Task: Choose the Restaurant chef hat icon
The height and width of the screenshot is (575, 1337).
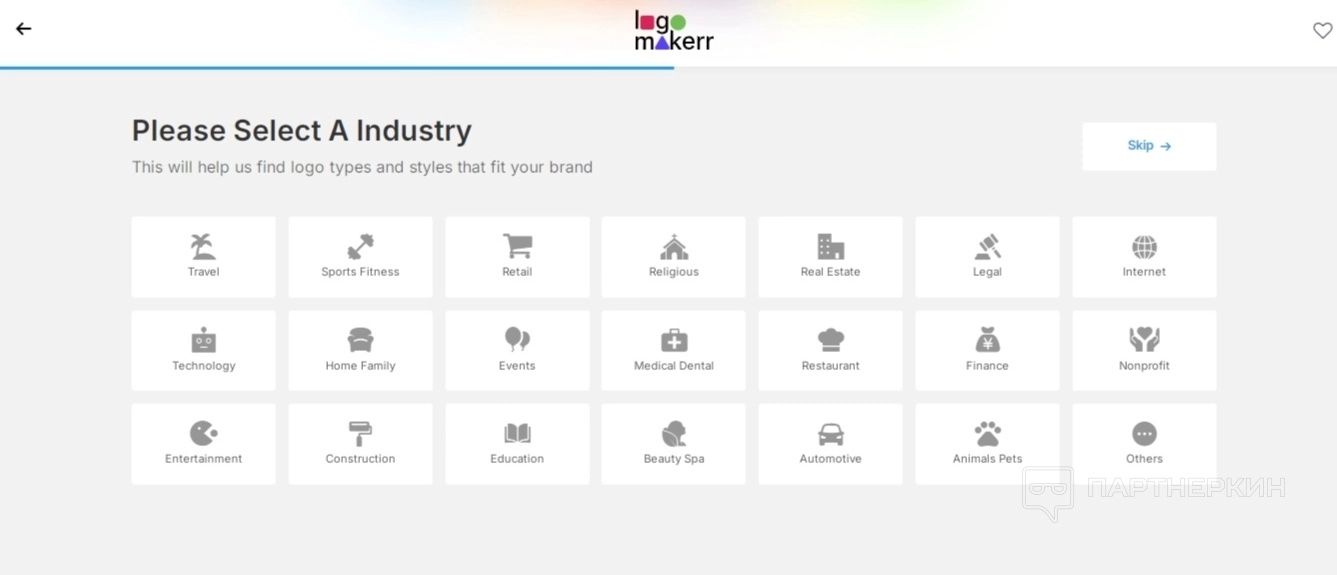Action: tap(830, 340)
